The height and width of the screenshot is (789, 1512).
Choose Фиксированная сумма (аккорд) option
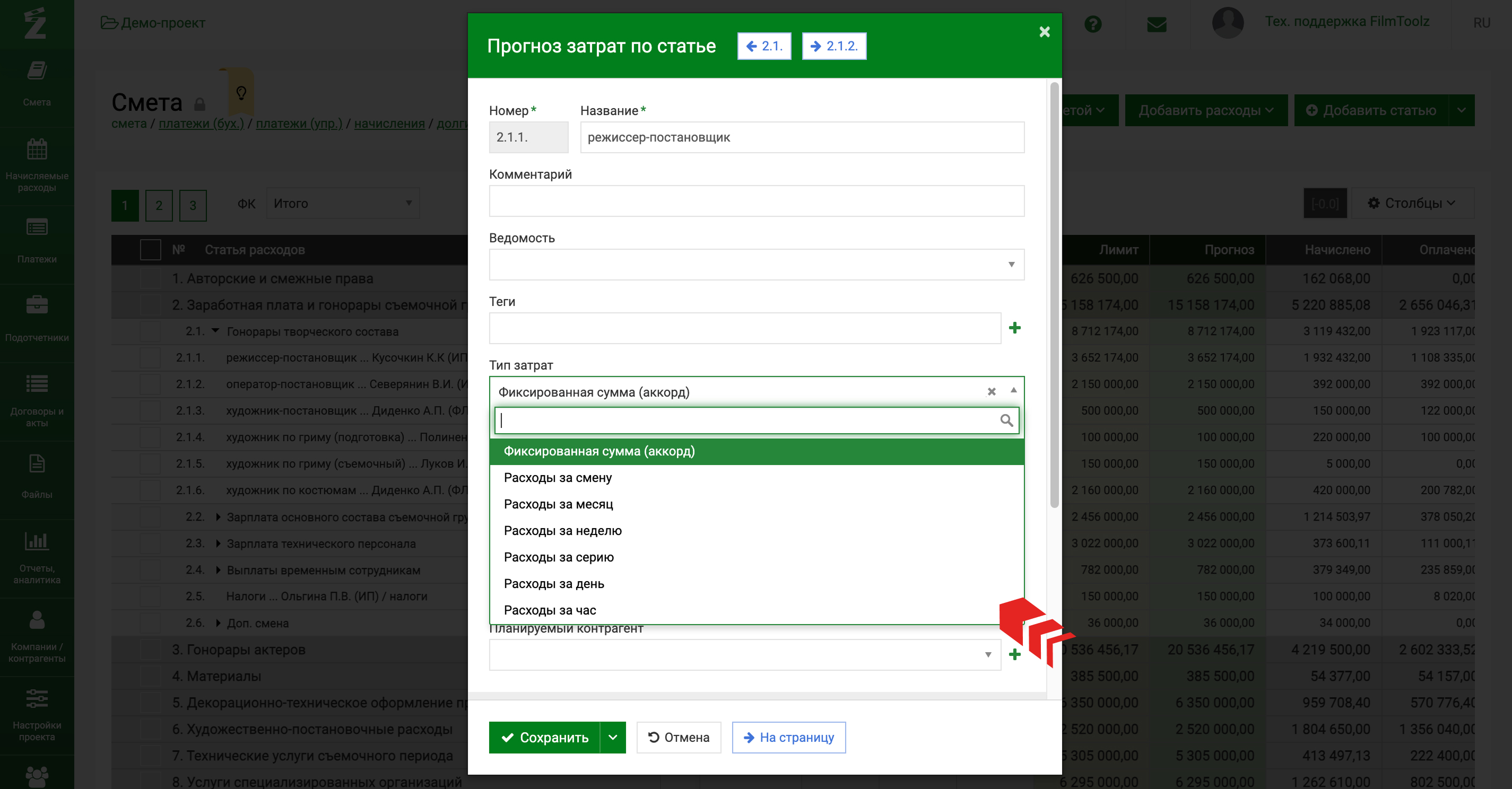[757, 451]
